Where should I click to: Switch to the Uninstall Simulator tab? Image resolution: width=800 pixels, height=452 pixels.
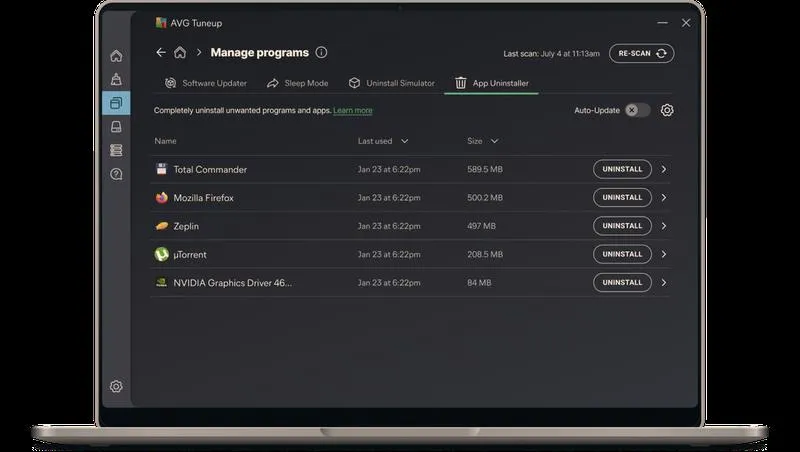click(x=391, y=83)
